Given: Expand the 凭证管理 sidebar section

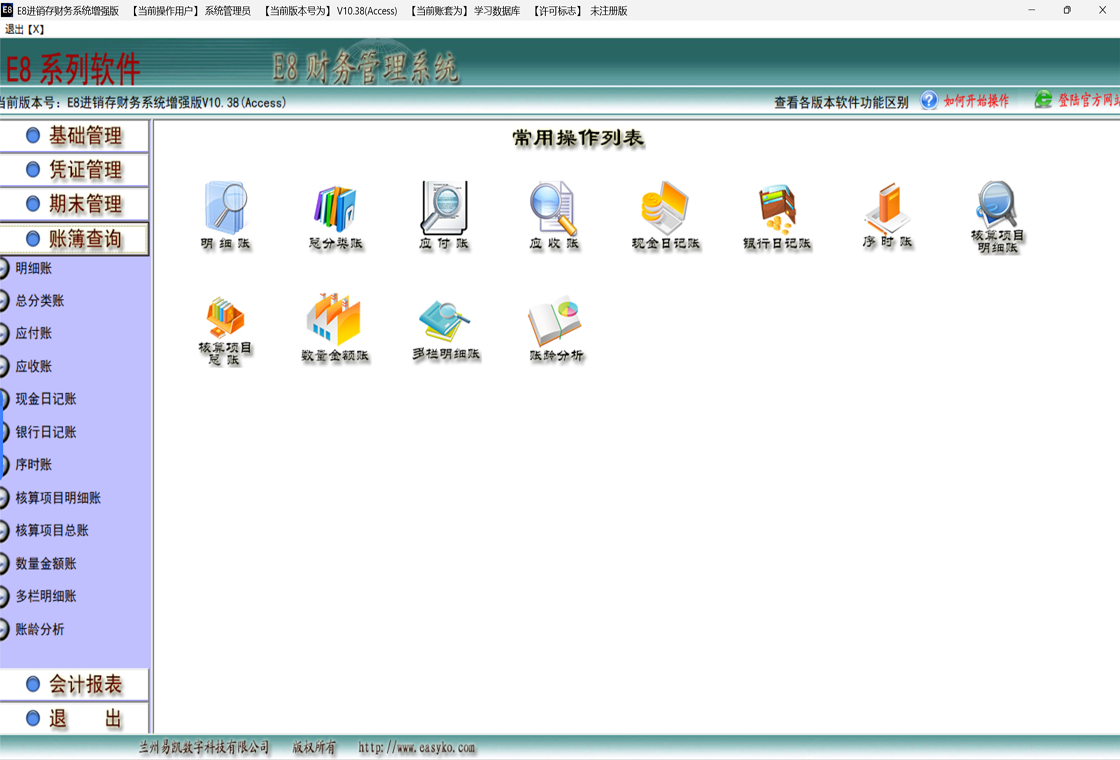Looking at the screenshot, I should point(75,170).
